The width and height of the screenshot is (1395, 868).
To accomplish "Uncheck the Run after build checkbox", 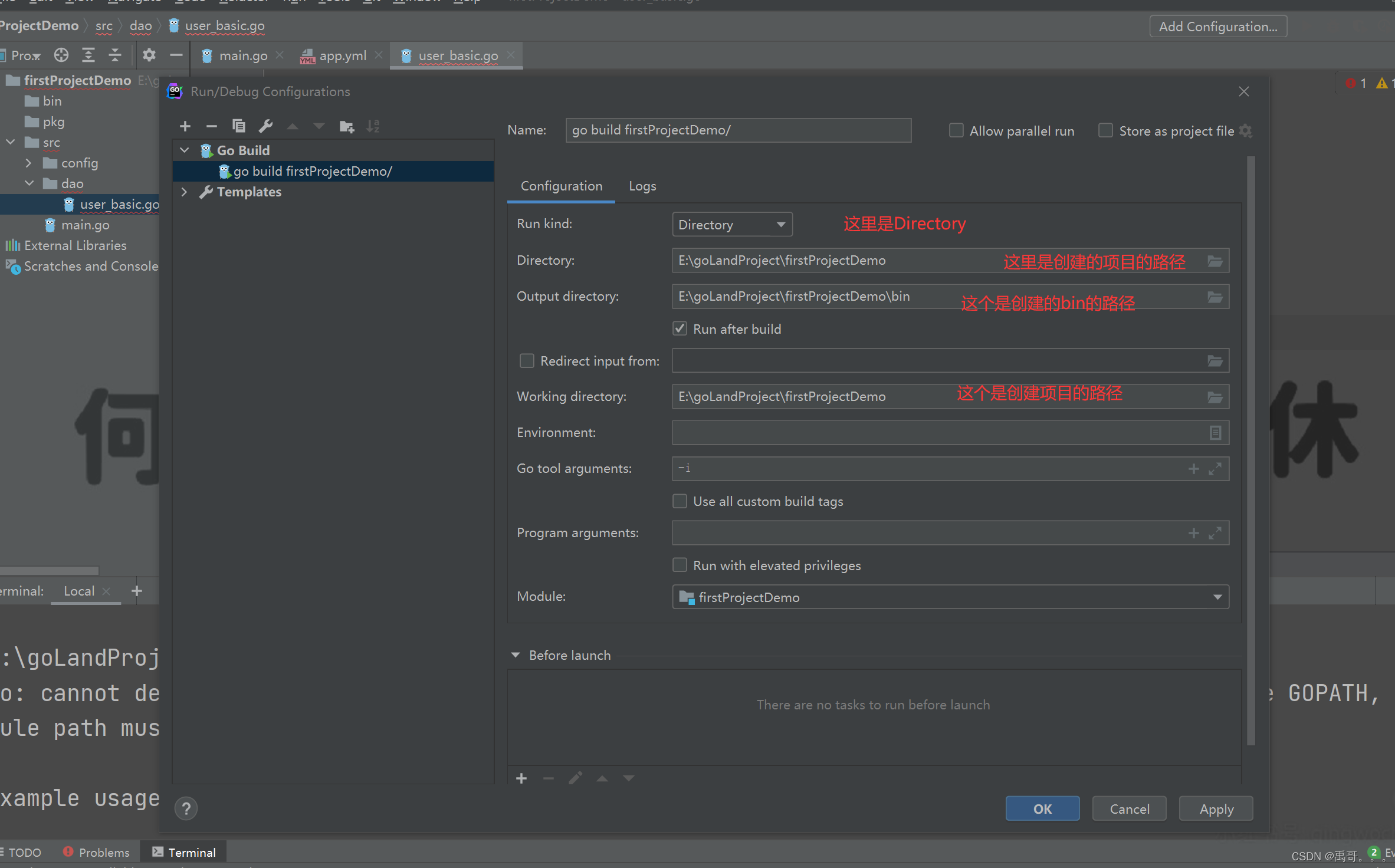I will pyautogui.click(x=680, y=329).
